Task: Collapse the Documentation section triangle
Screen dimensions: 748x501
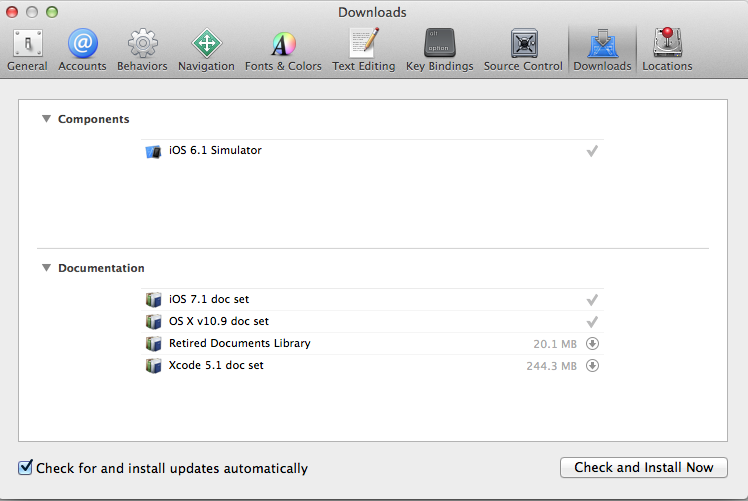Action: pos(46,268)
